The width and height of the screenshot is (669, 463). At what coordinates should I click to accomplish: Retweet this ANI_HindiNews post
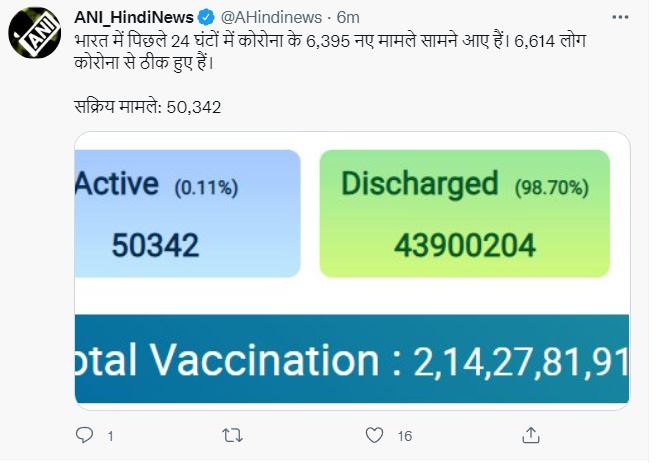[231, 435]
